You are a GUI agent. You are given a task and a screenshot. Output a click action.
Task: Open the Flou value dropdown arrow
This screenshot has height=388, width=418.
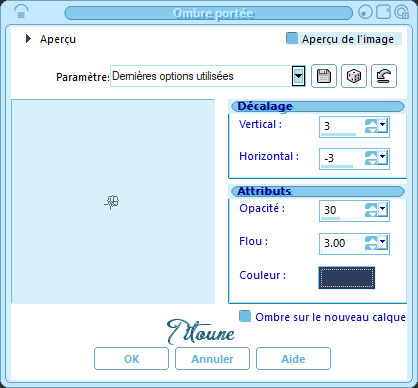tap(383, 242)
